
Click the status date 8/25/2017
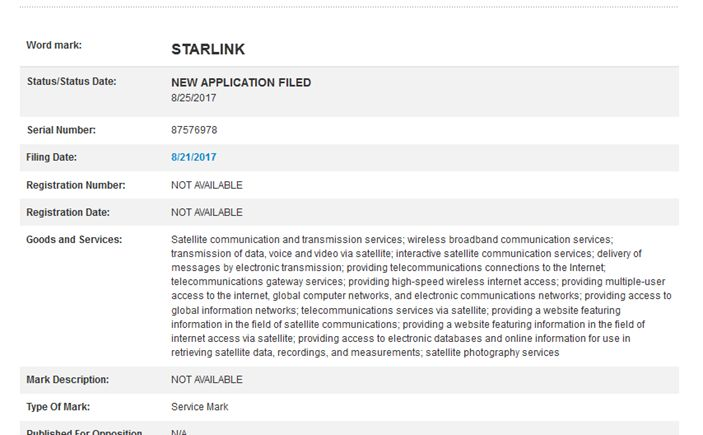193,98
